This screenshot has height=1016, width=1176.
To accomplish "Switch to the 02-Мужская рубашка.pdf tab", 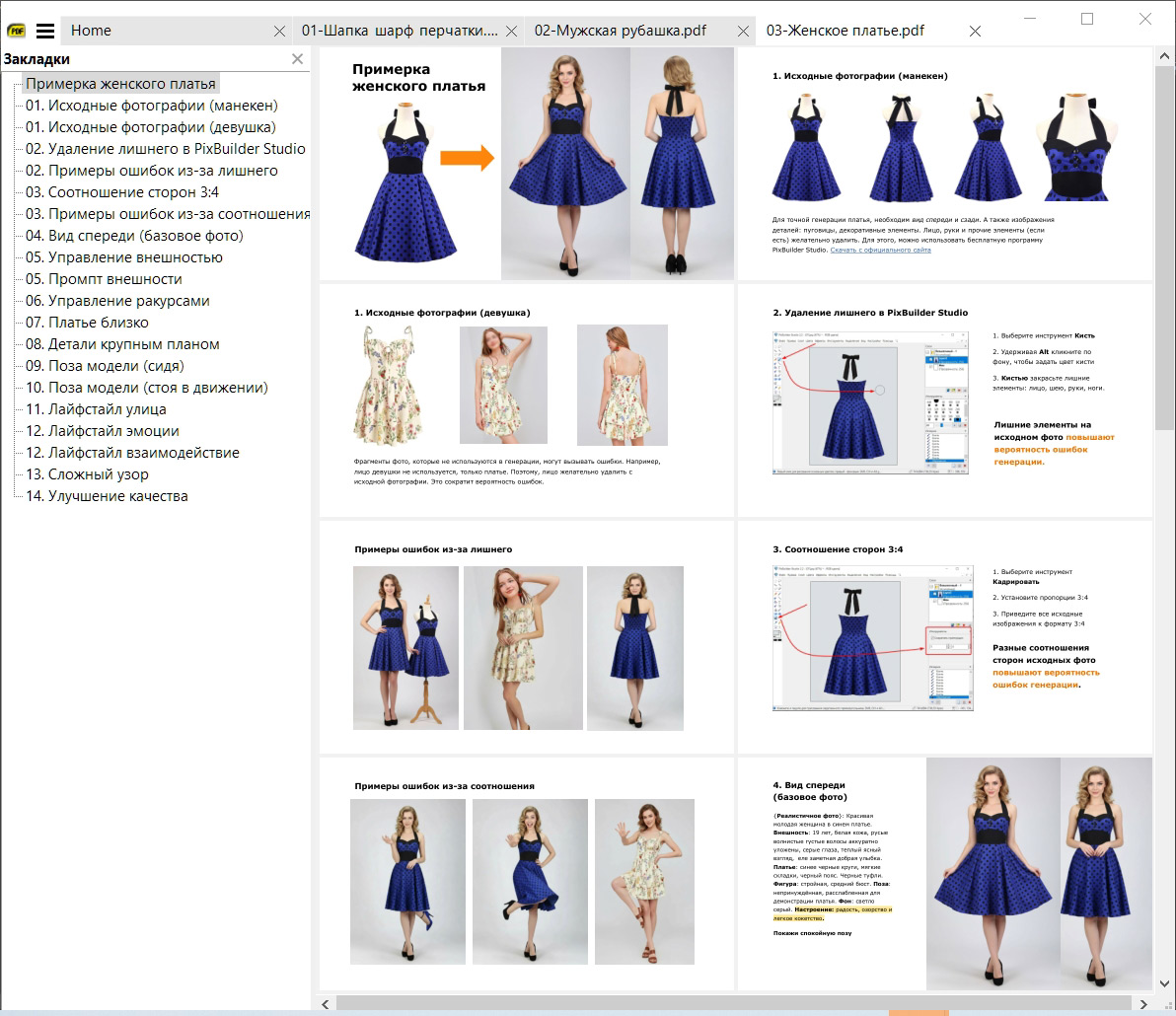I will point(621,31).
